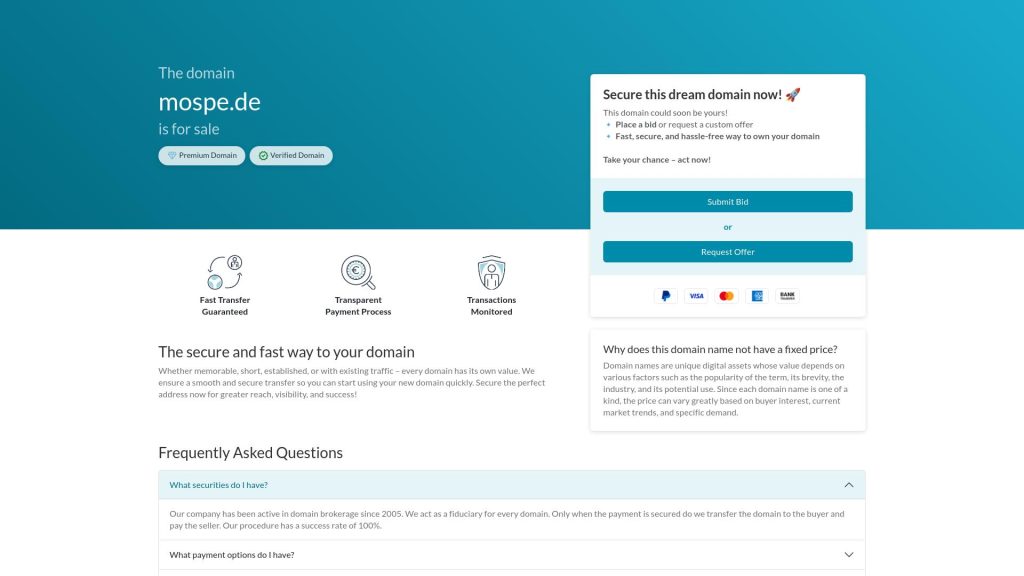Click the Visa card icon
This screenshot has height=576, width=1024.
pyautogui.click(x=696, y=296)
